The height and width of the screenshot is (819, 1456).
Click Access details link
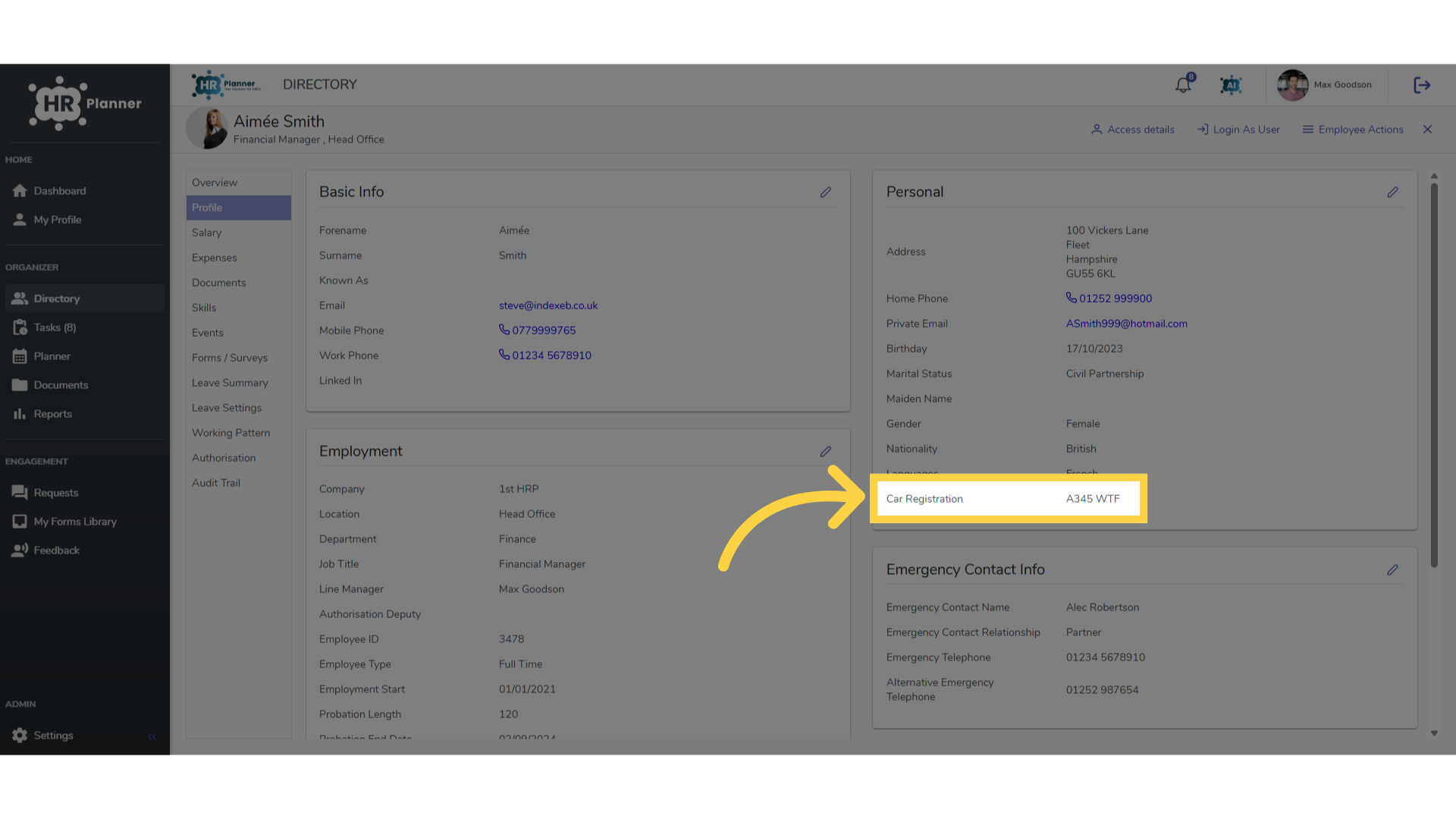click(1133, 130)
